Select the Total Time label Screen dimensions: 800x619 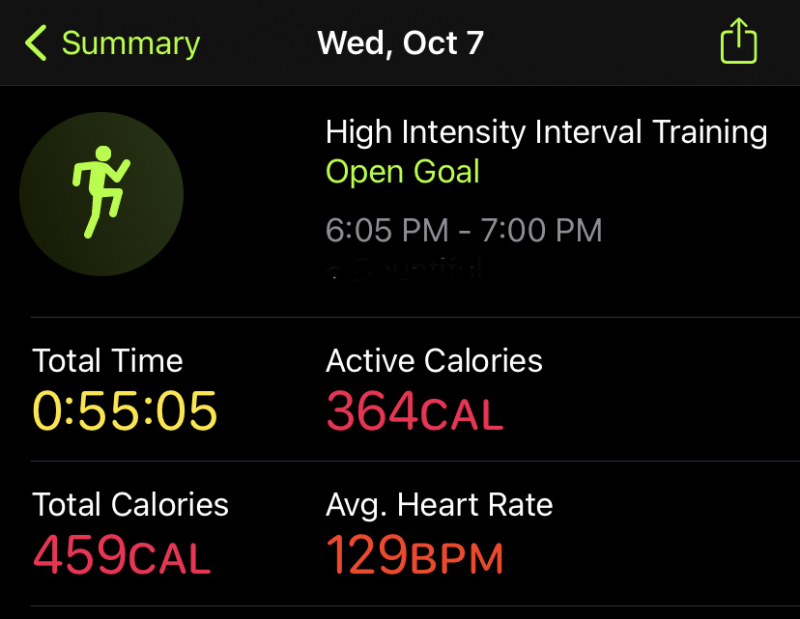(x=107, y=361)
